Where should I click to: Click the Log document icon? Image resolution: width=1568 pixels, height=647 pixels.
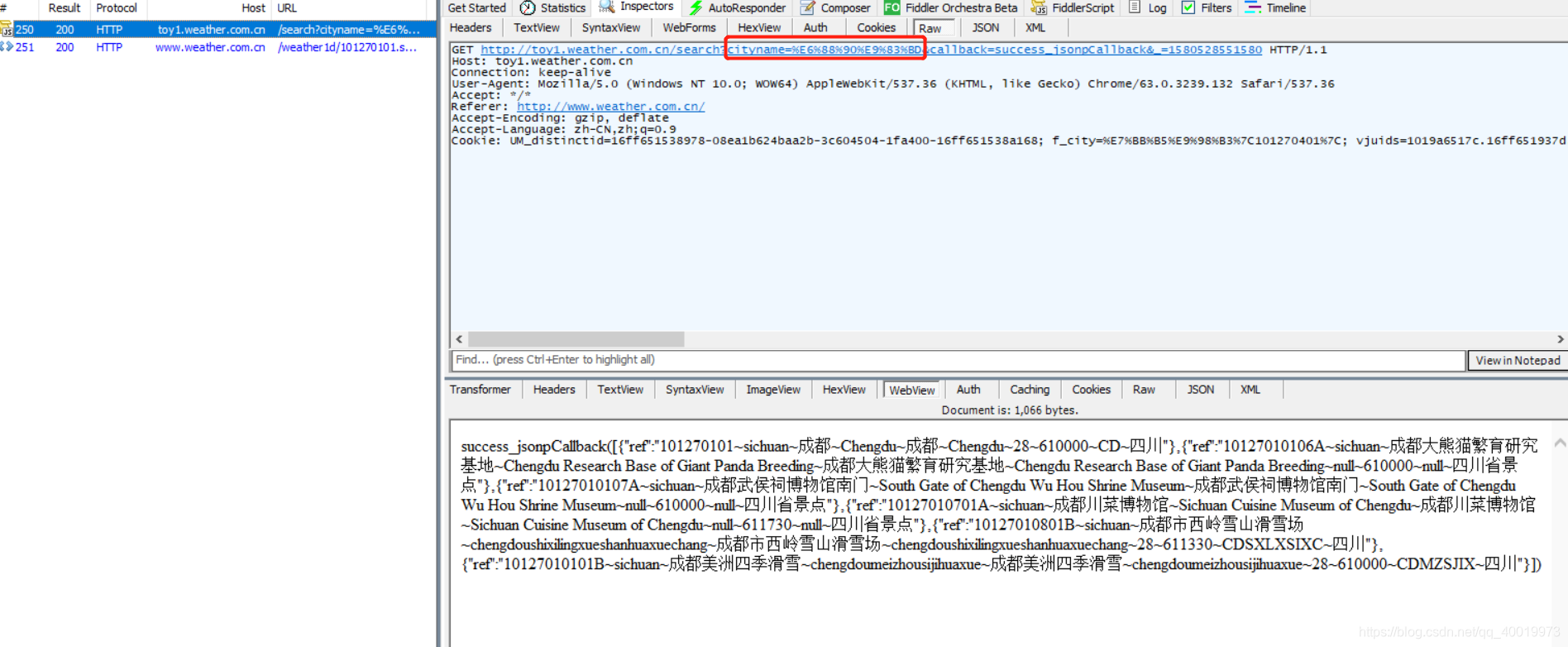click(1135, 7)
